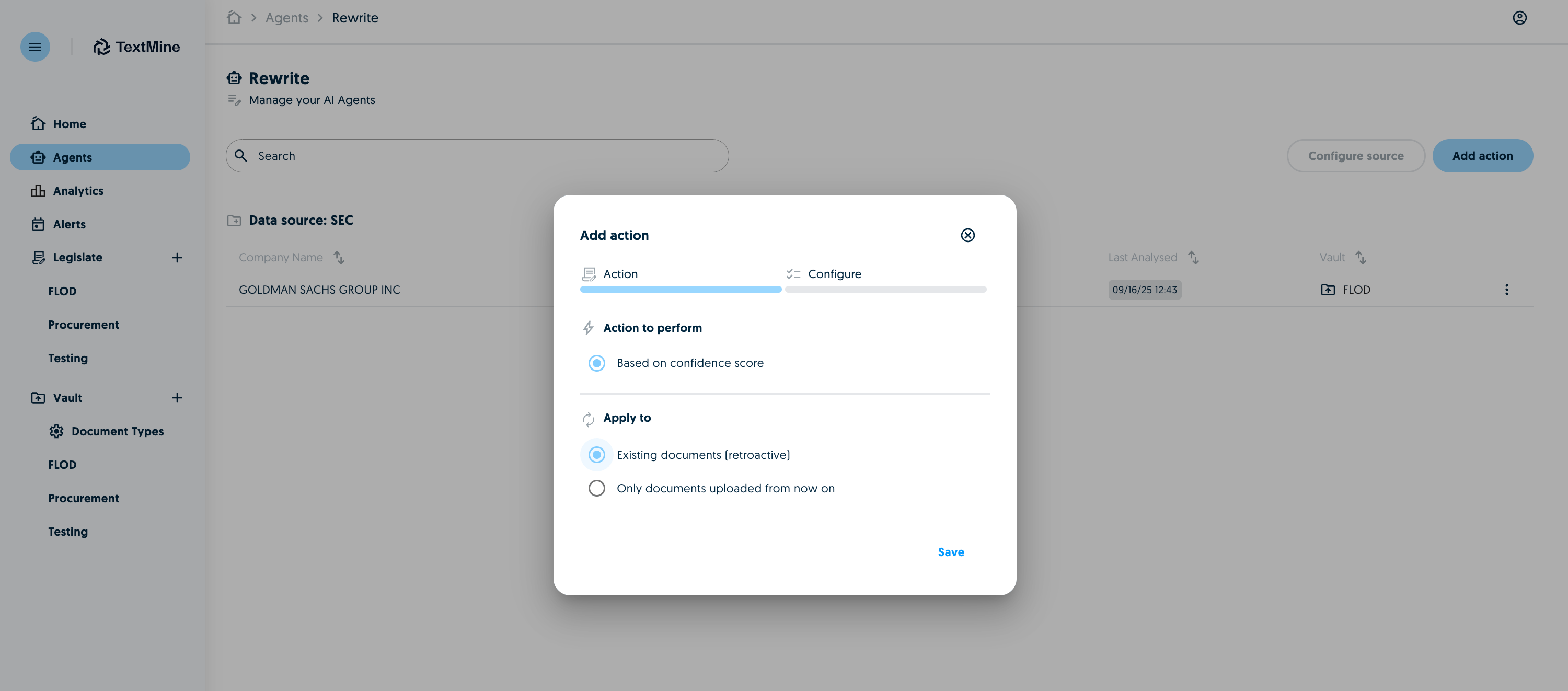1568x691 pixels.
Task: Click Save in the dialog
Action: 951,552
